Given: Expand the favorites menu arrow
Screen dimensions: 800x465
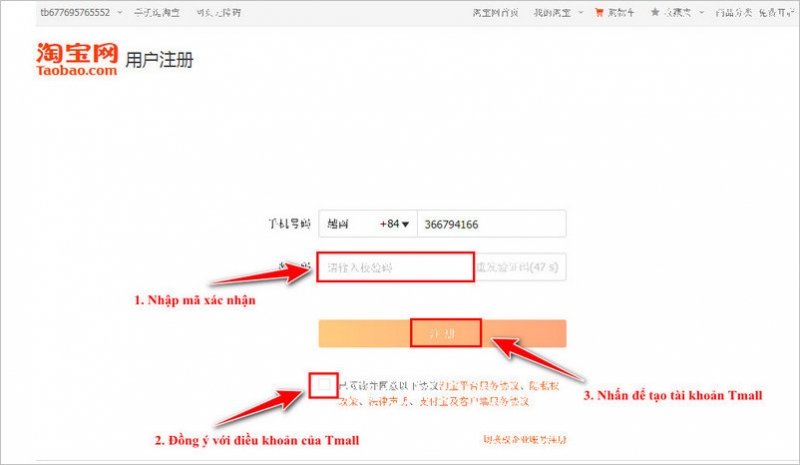Looking at the screenshot, I should [702, 12].
